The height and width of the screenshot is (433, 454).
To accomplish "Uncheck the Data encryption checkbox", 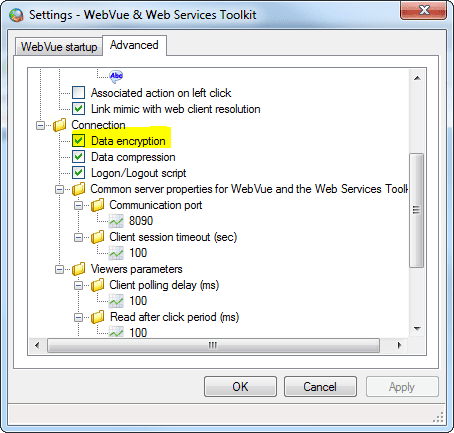I will 79,141.
